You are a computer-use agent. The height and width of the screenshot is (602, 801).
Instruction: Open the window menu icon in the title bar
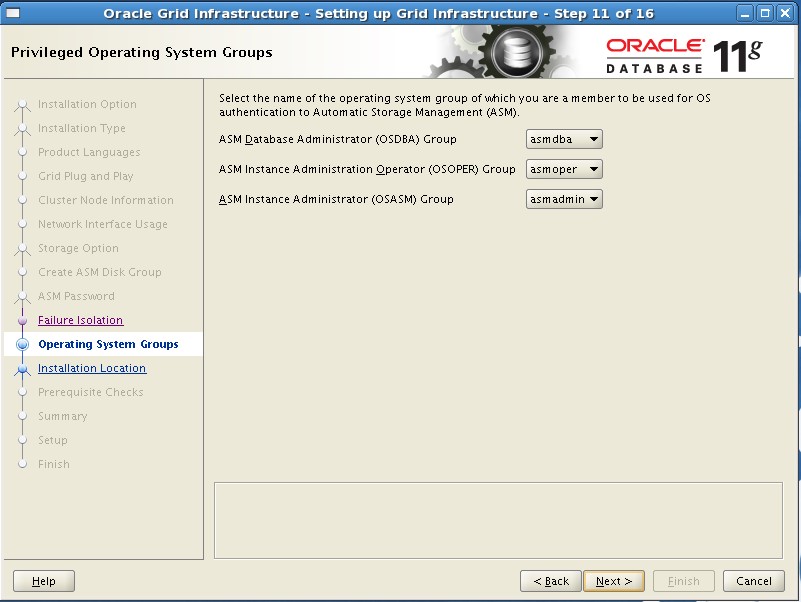13,13
